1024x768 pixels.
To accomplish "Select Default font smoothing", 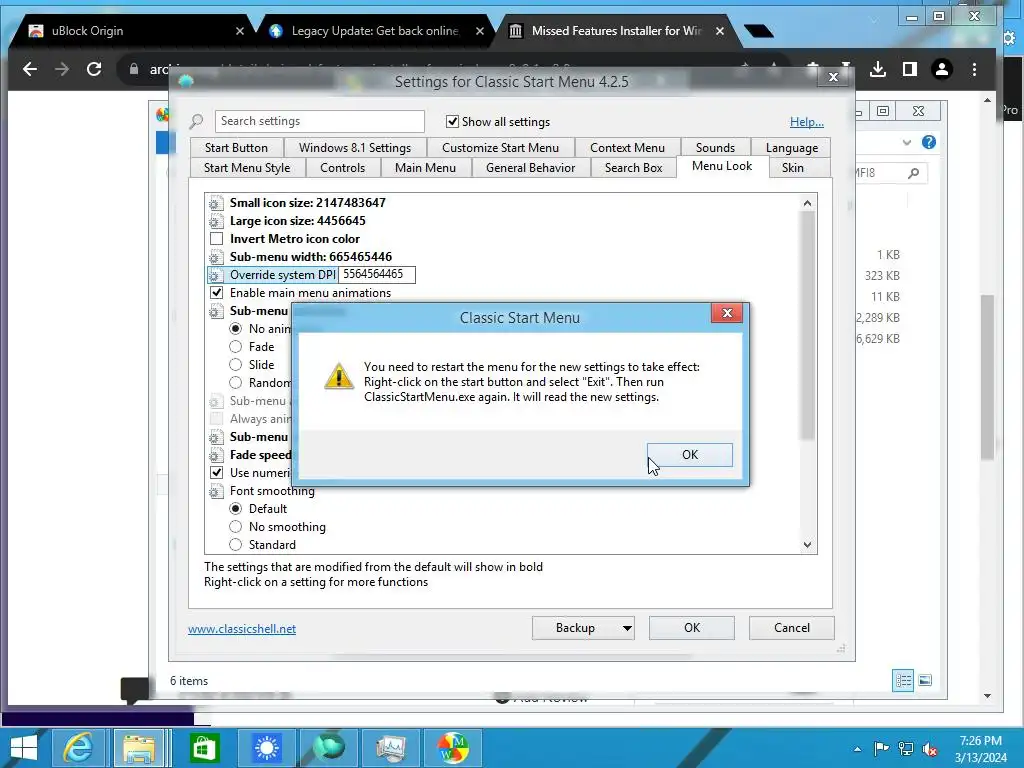I will pos(235,509).
